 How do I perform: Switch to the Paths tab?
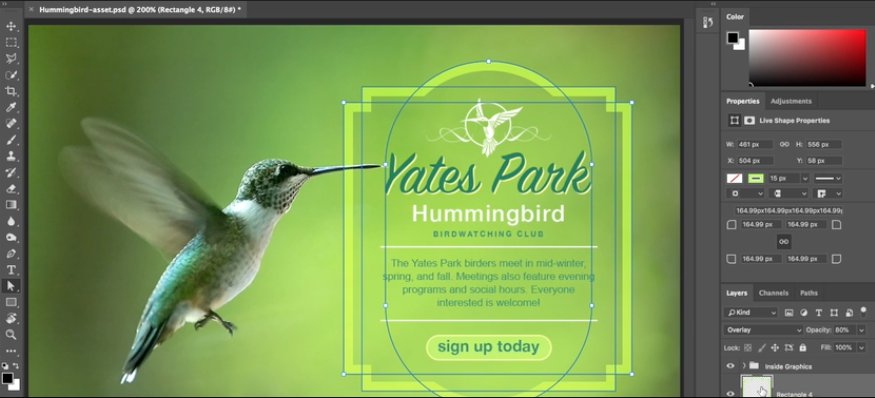tap(809, 292)
